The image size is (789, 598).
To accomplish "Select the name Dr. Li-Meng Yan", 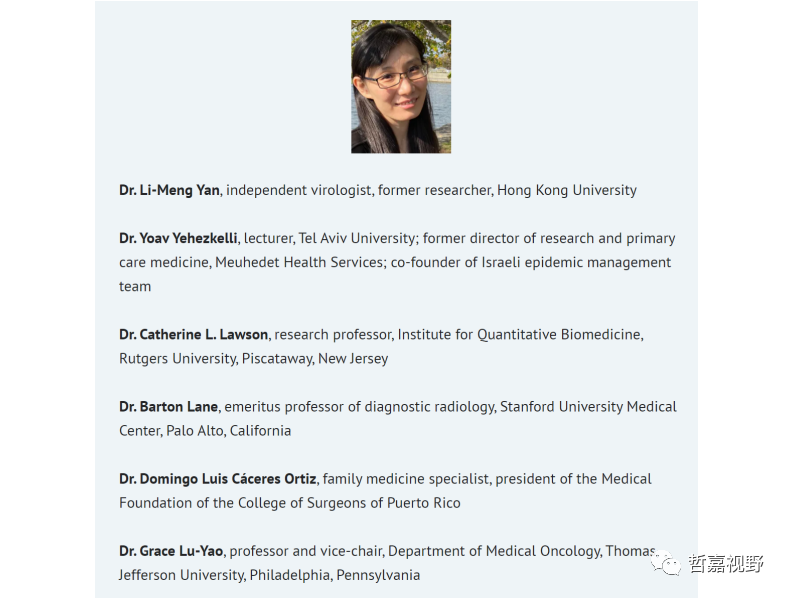I will pos(169,190).
